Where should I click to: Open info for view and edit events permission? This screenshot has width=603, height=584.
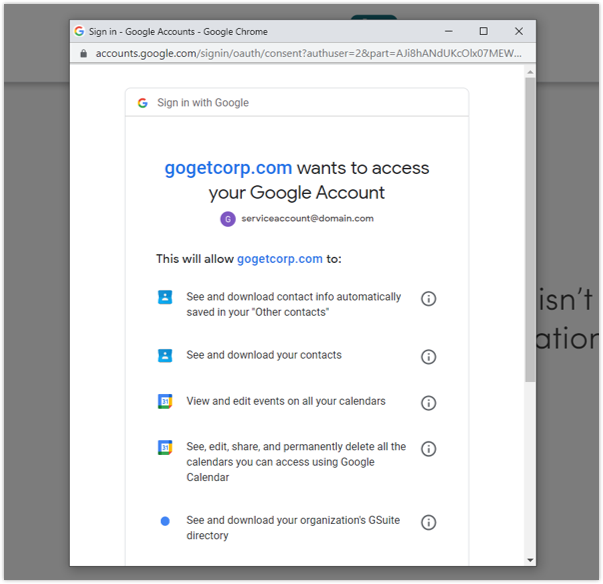(428, 403)
